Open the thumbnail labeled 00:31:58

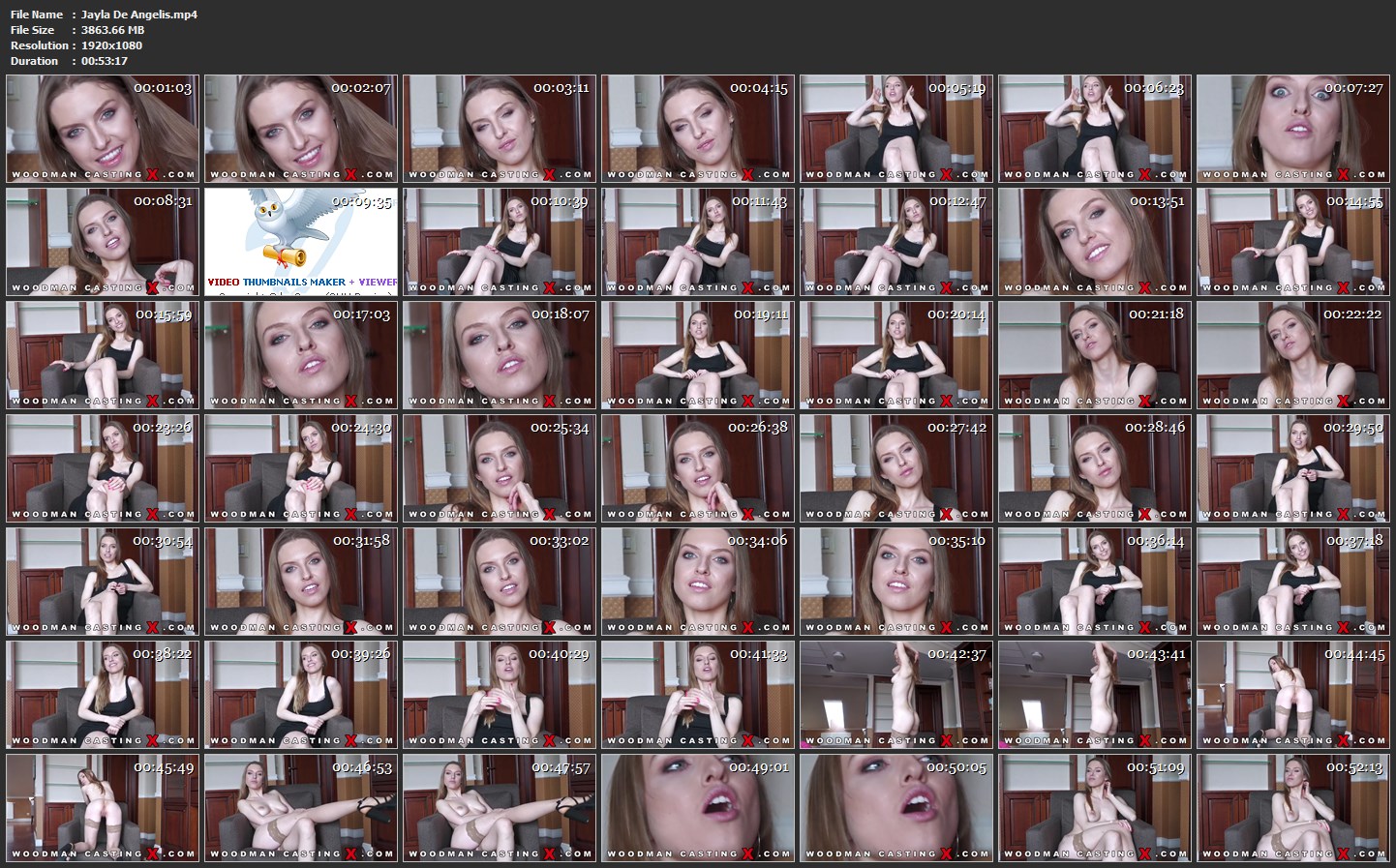pos(301,582)
